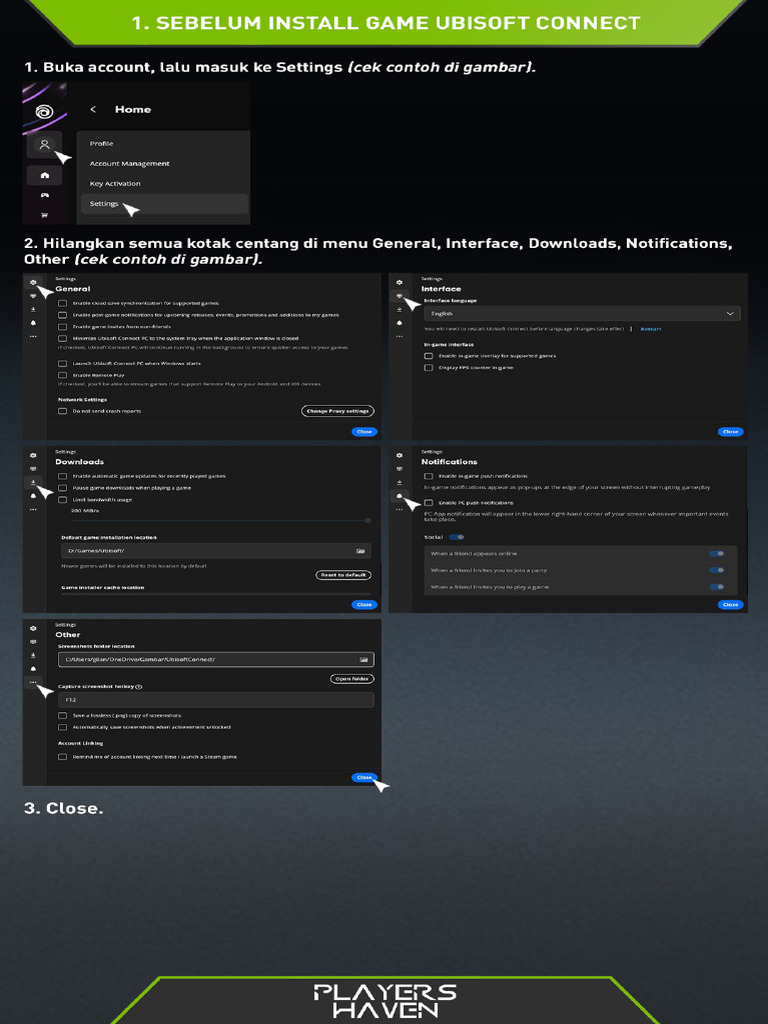Close the General settings panel
Image resolution: width=768 pixels, height=1024 pixels.
tap(364, 432)
